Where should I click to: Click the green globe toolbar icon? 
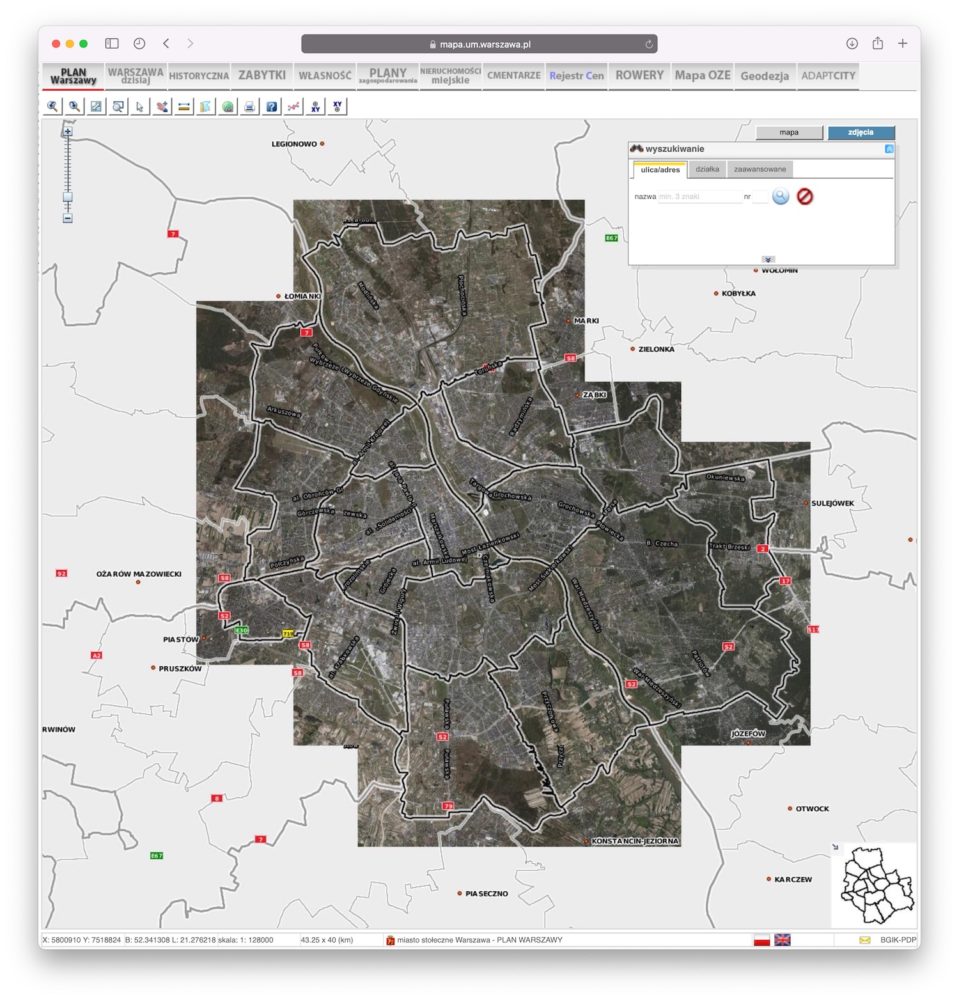[228, 107]
